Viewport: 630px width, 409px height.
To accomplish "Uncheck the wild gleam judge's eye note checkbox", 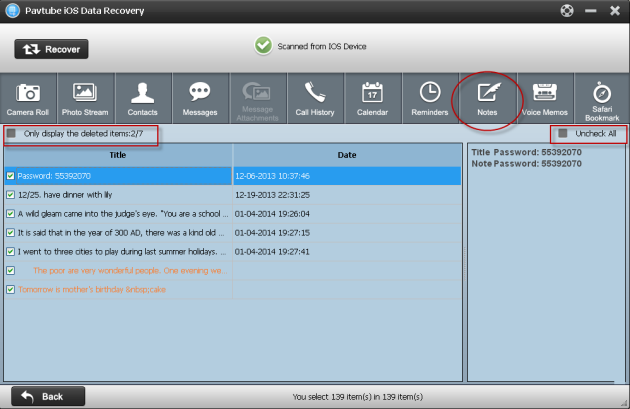I will [x=10, y=214].
